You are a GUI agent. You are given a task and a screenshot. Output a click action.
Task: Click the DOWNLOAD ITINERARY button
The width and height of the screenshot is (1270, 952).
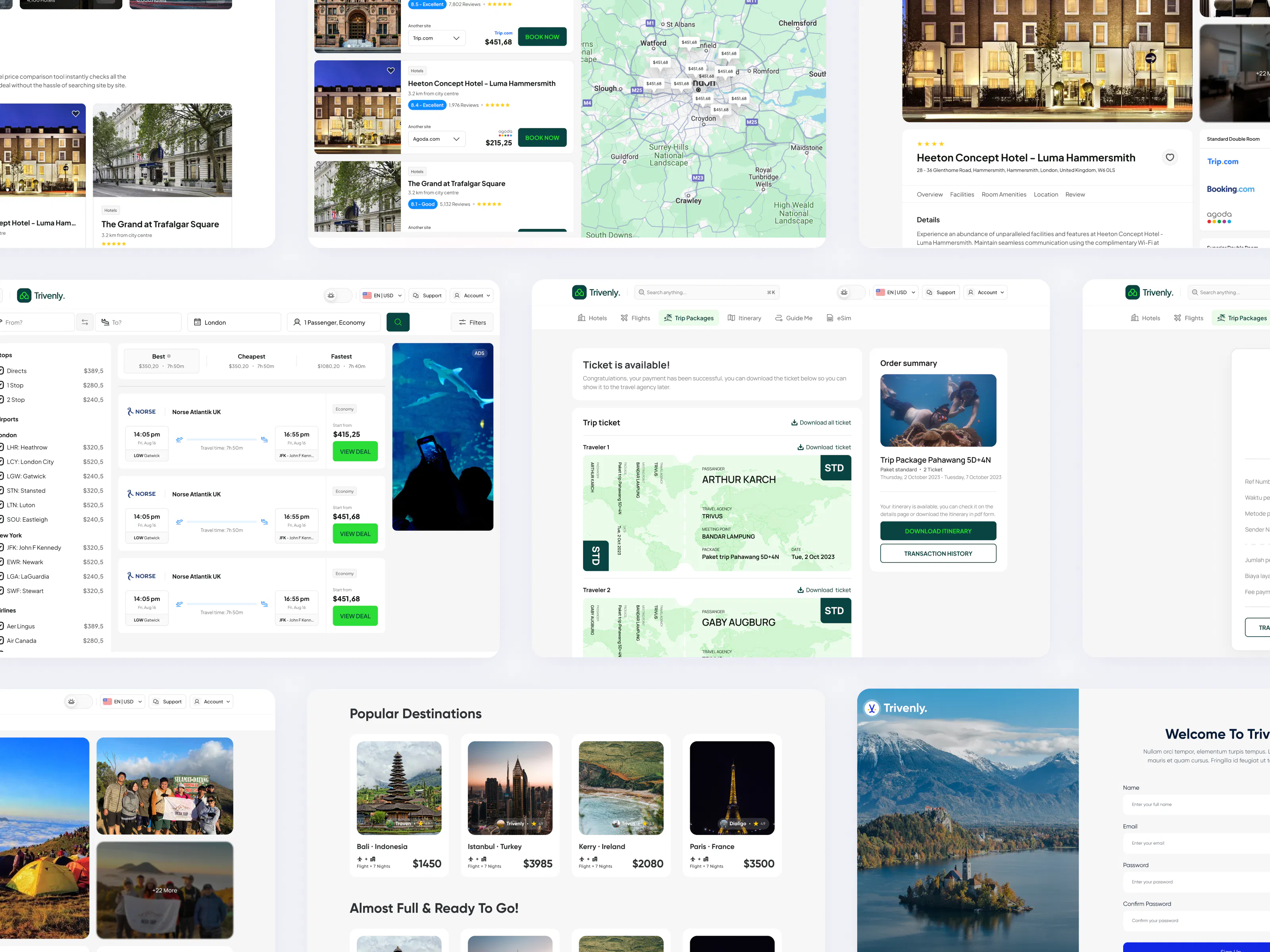(938, 531)
